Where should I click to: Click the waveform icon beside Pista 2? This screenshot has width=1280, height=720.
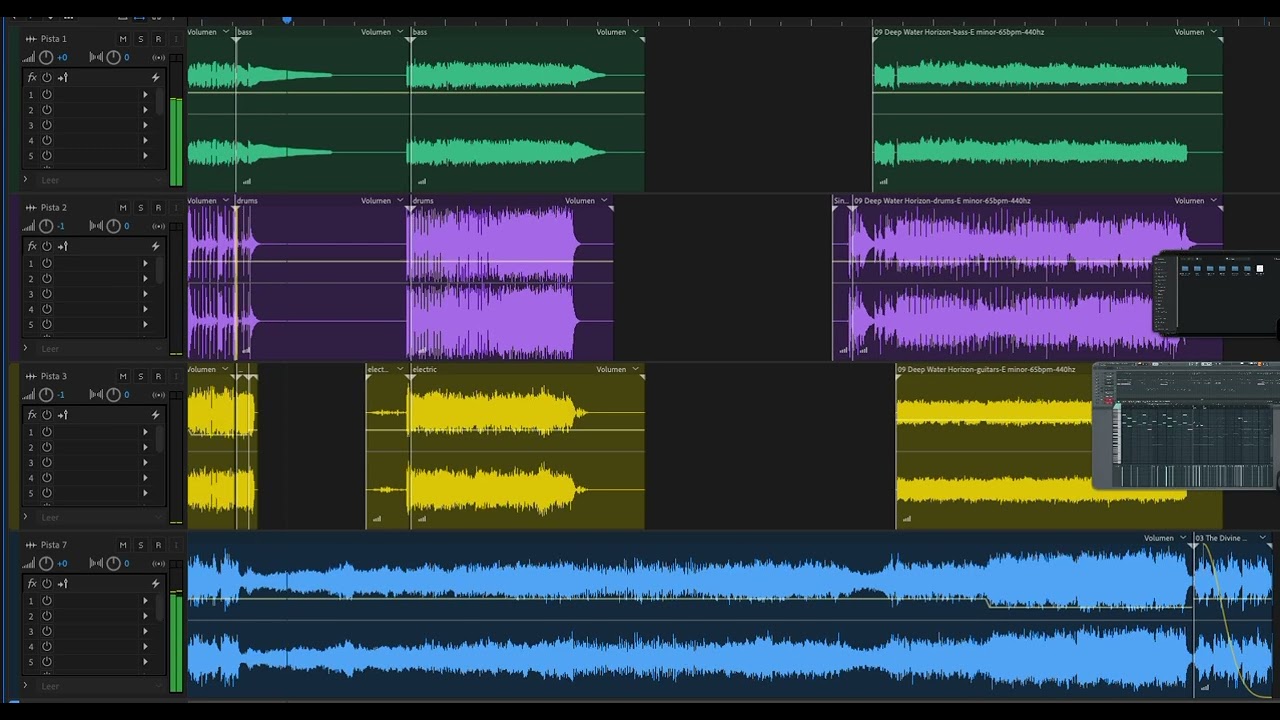click(31, 208)
